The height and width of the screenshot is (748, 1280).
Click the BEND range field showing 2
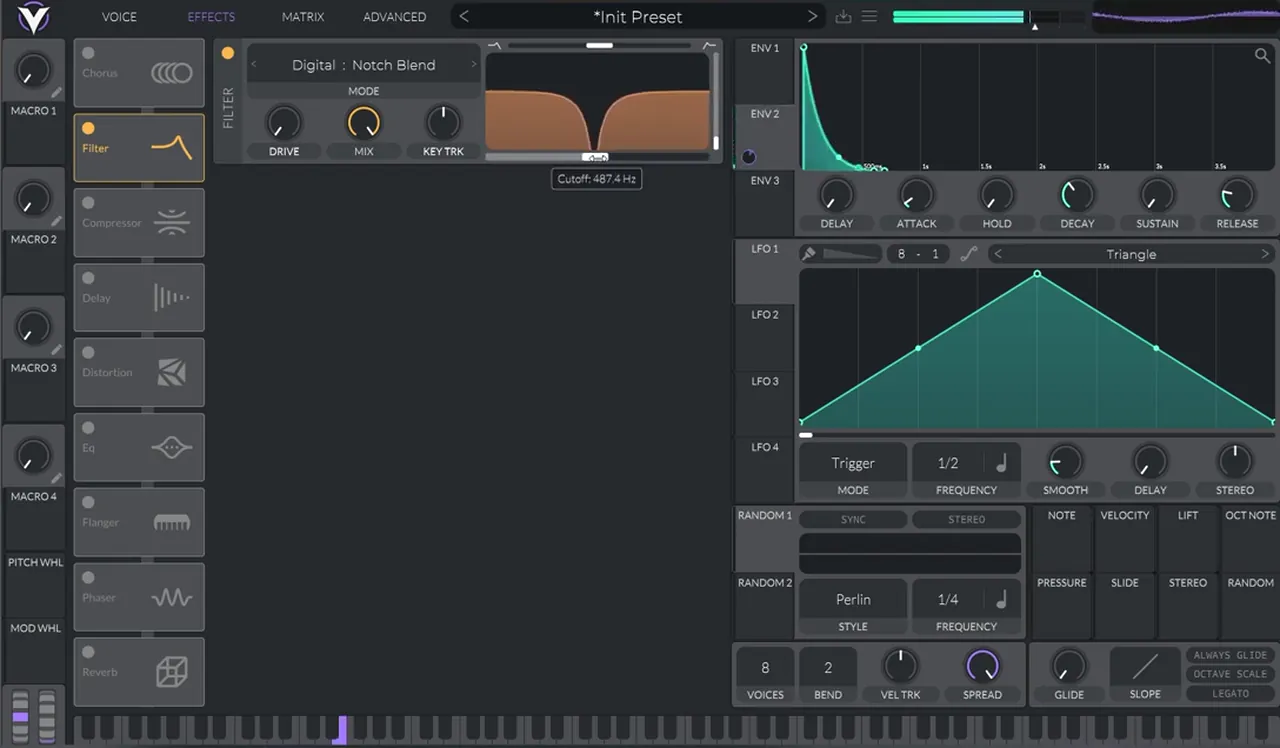pyautogui.click(x=828, y=668)
